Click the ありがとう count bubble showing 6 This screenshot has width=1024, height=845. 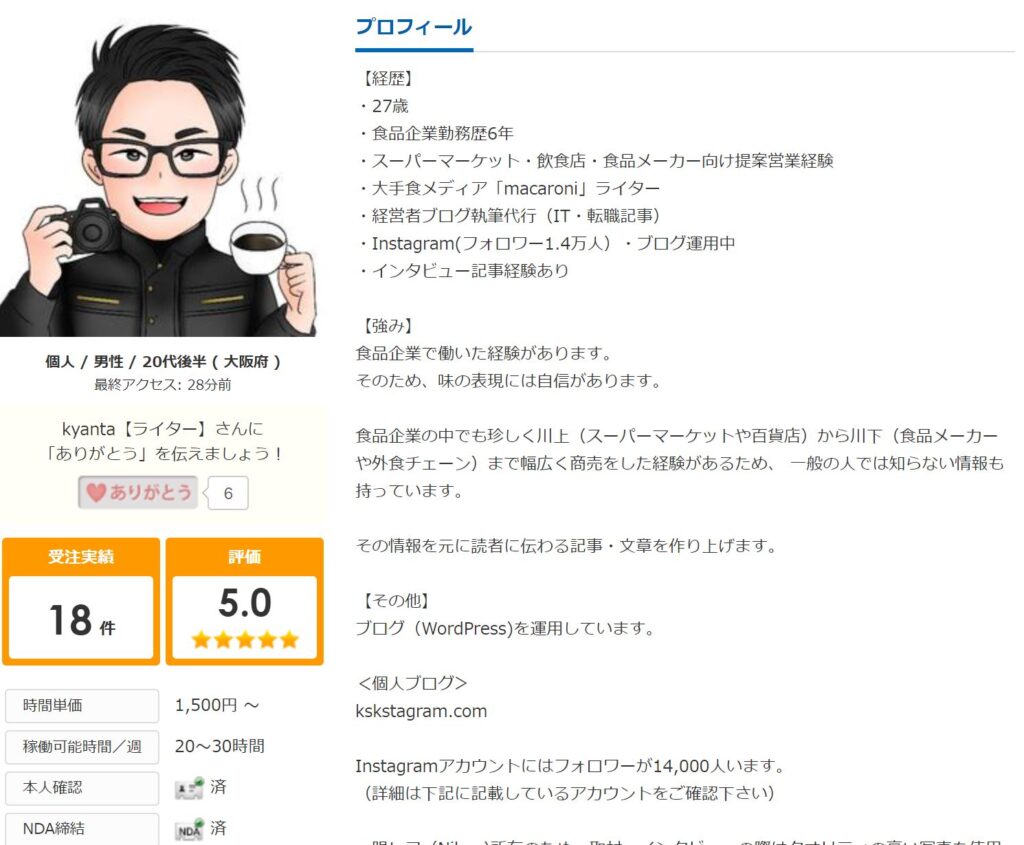[227, 493]
